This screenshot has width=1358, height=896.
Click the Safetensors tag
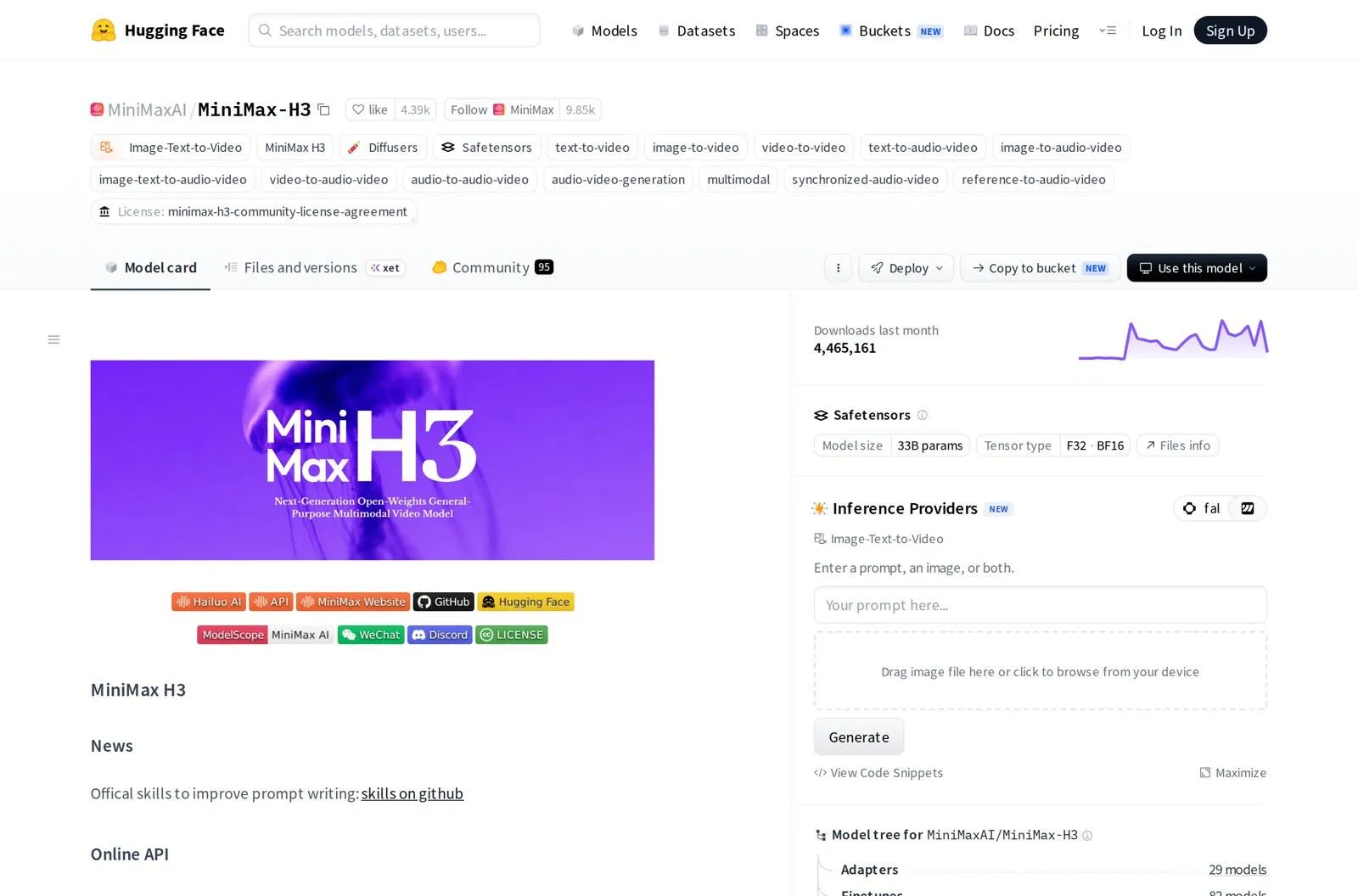coord(486,147)
